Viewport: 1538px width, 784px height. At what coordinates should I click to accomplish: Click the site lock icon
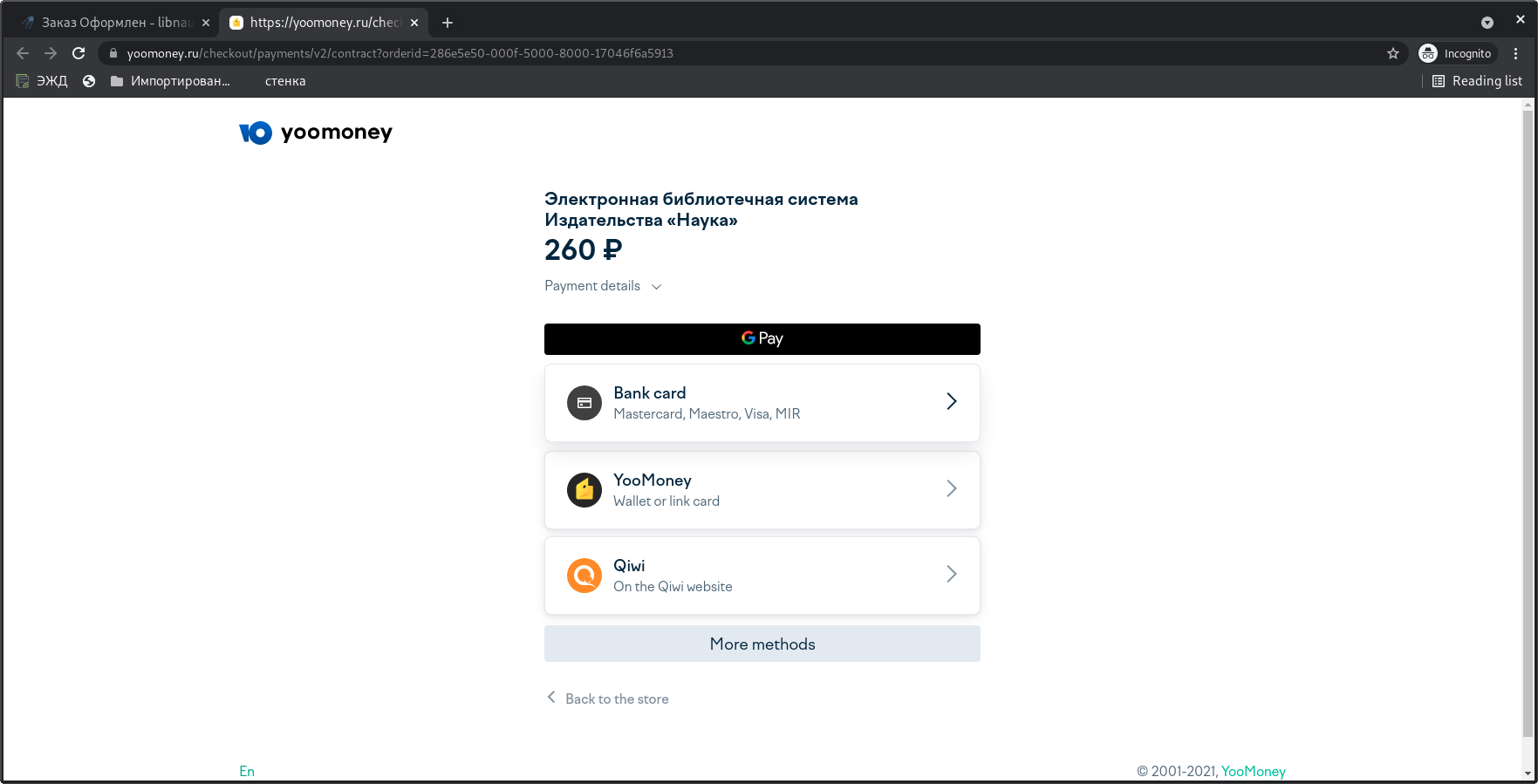(113, 53)
